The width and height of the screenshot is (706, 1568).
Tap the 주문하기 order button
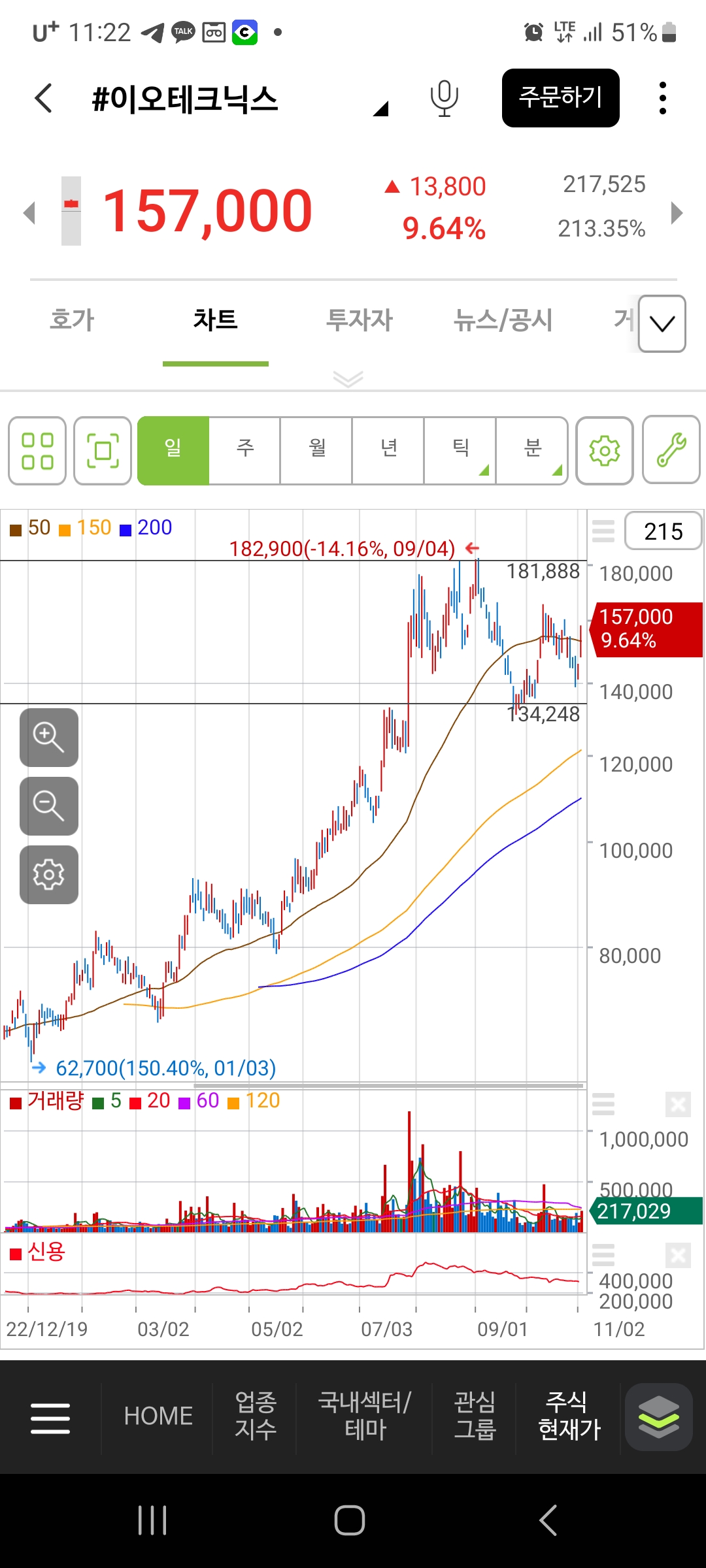(x=561, y=98)
